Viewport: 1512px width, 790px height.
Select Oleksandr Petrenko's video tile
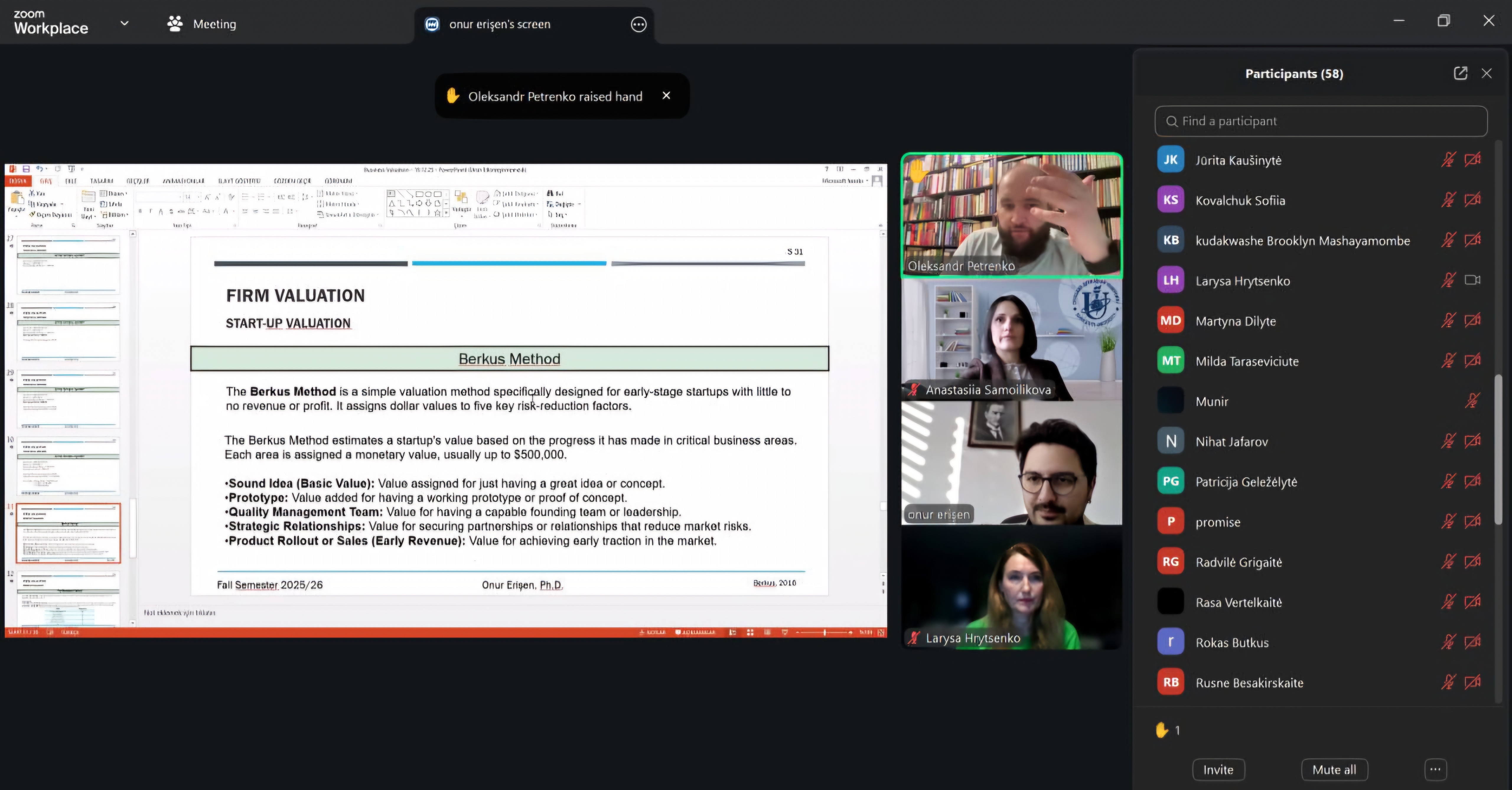tap(1011, 214)
